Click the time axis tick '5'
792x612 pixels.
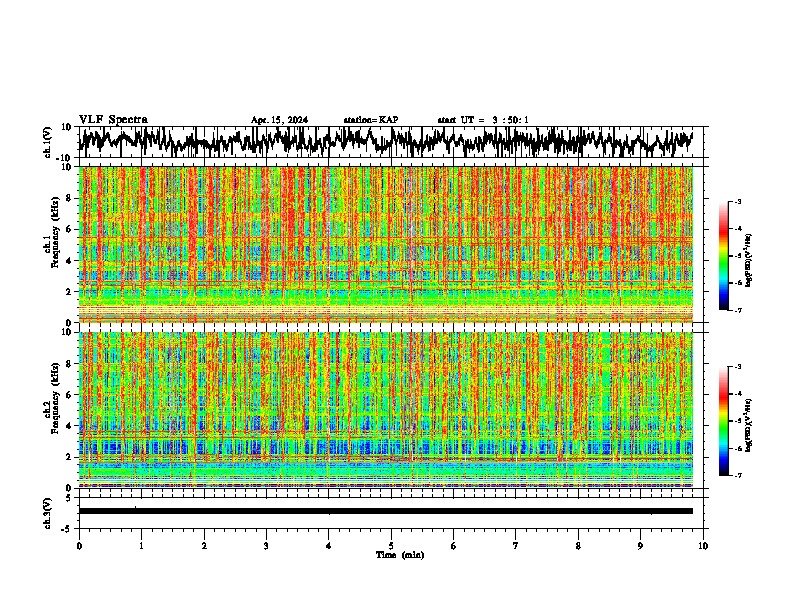[391, 546]
